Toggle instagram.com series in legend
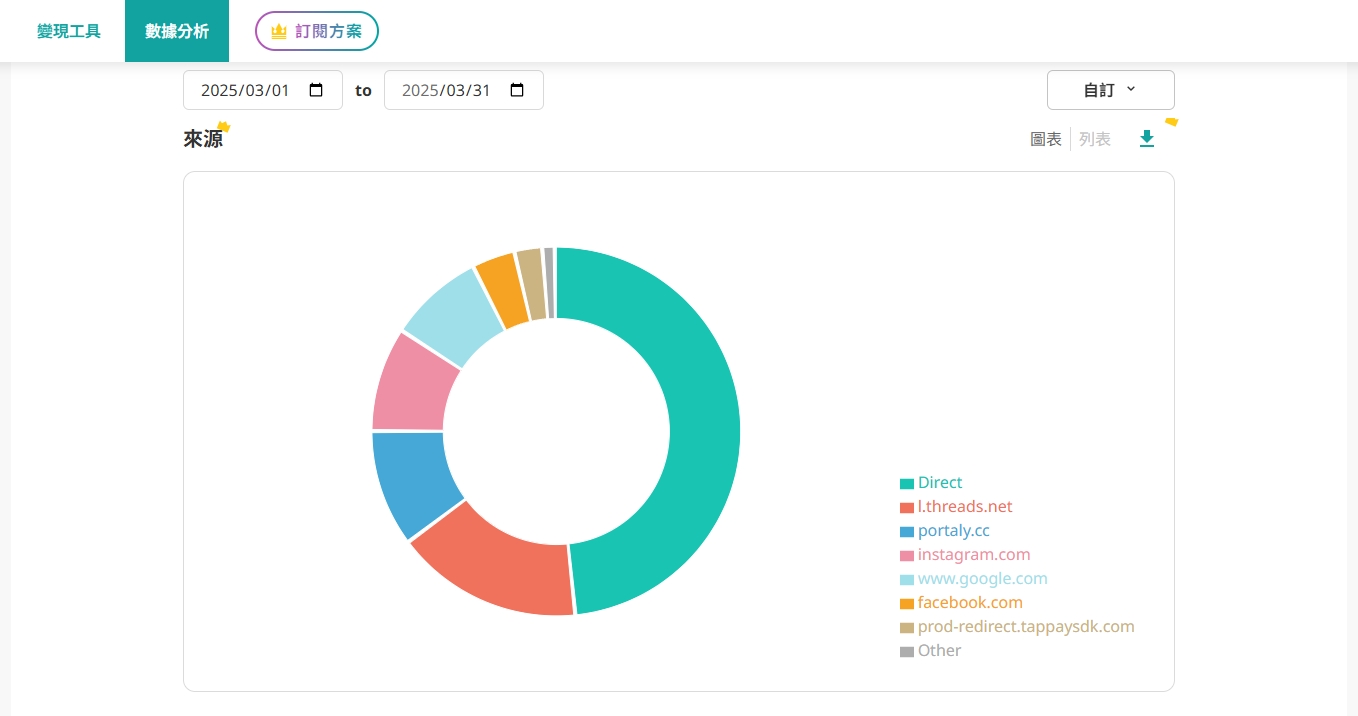 click(x=965, y=555)
